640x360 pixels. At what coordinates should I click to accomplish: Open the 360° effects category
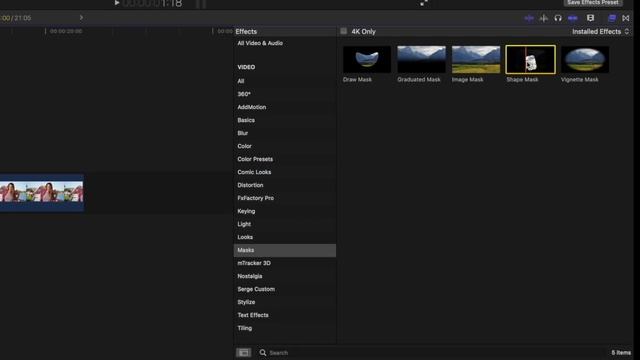[244, 94]
